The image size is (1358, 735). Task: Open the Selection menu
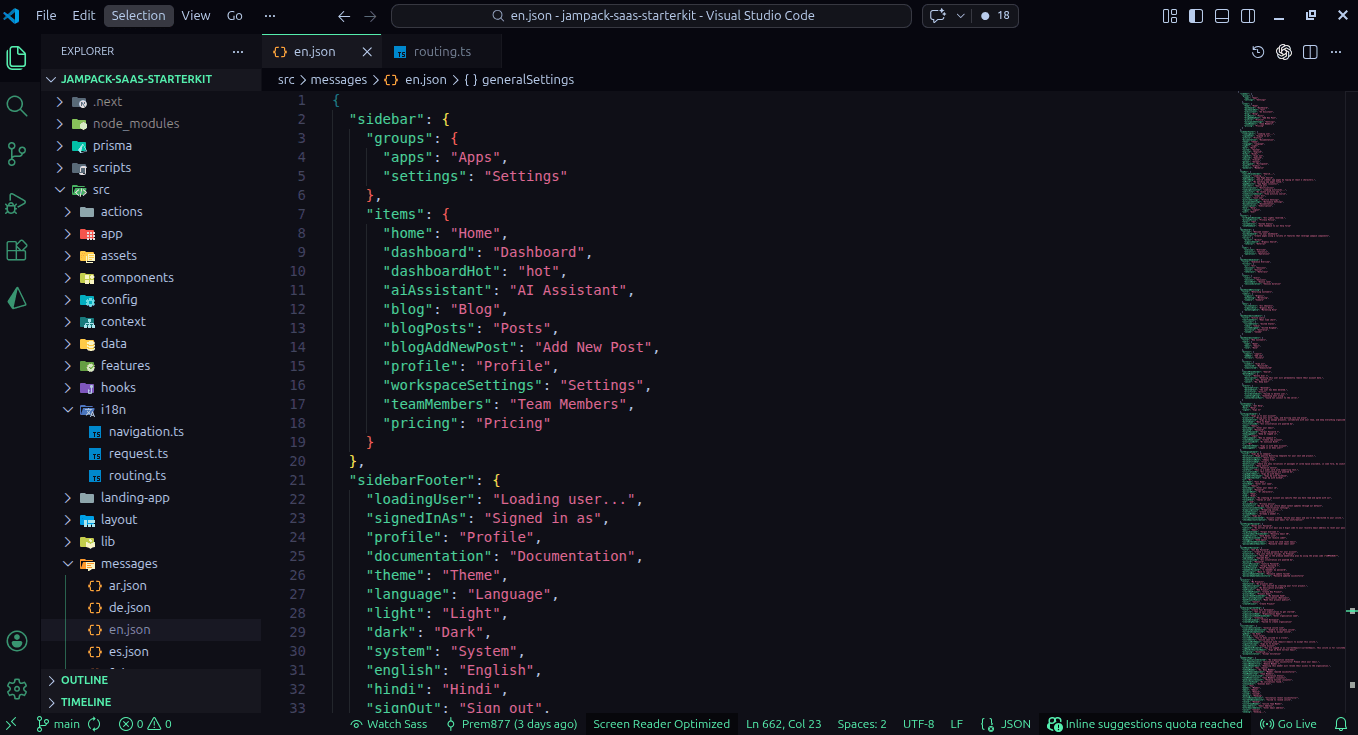139,16
